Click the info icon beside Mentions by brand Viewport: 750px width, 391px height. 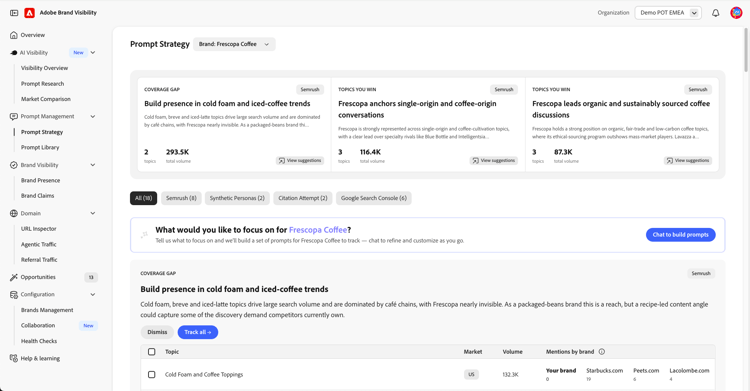click(602, 352)
